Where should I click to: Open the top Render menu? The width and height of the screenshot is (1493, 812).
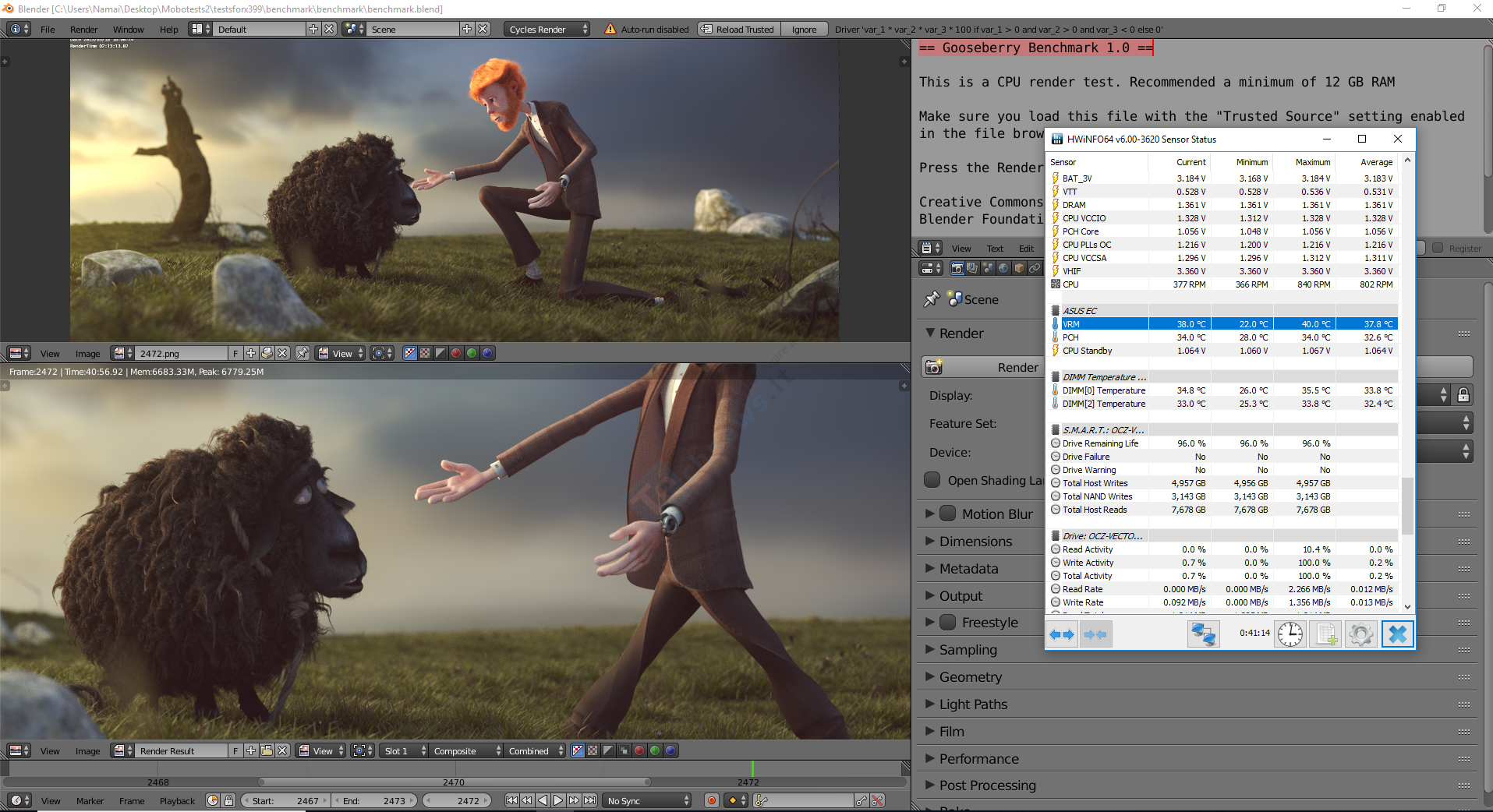click(84, 29)
